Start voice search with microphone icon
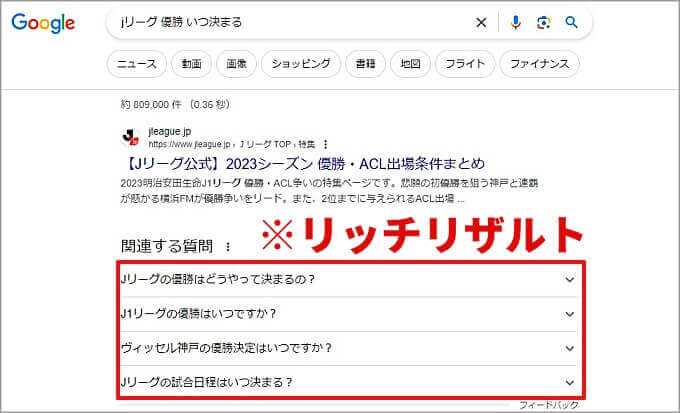This screenshot has height=413, width=680. pyautogui.click(x=515, y=23)
